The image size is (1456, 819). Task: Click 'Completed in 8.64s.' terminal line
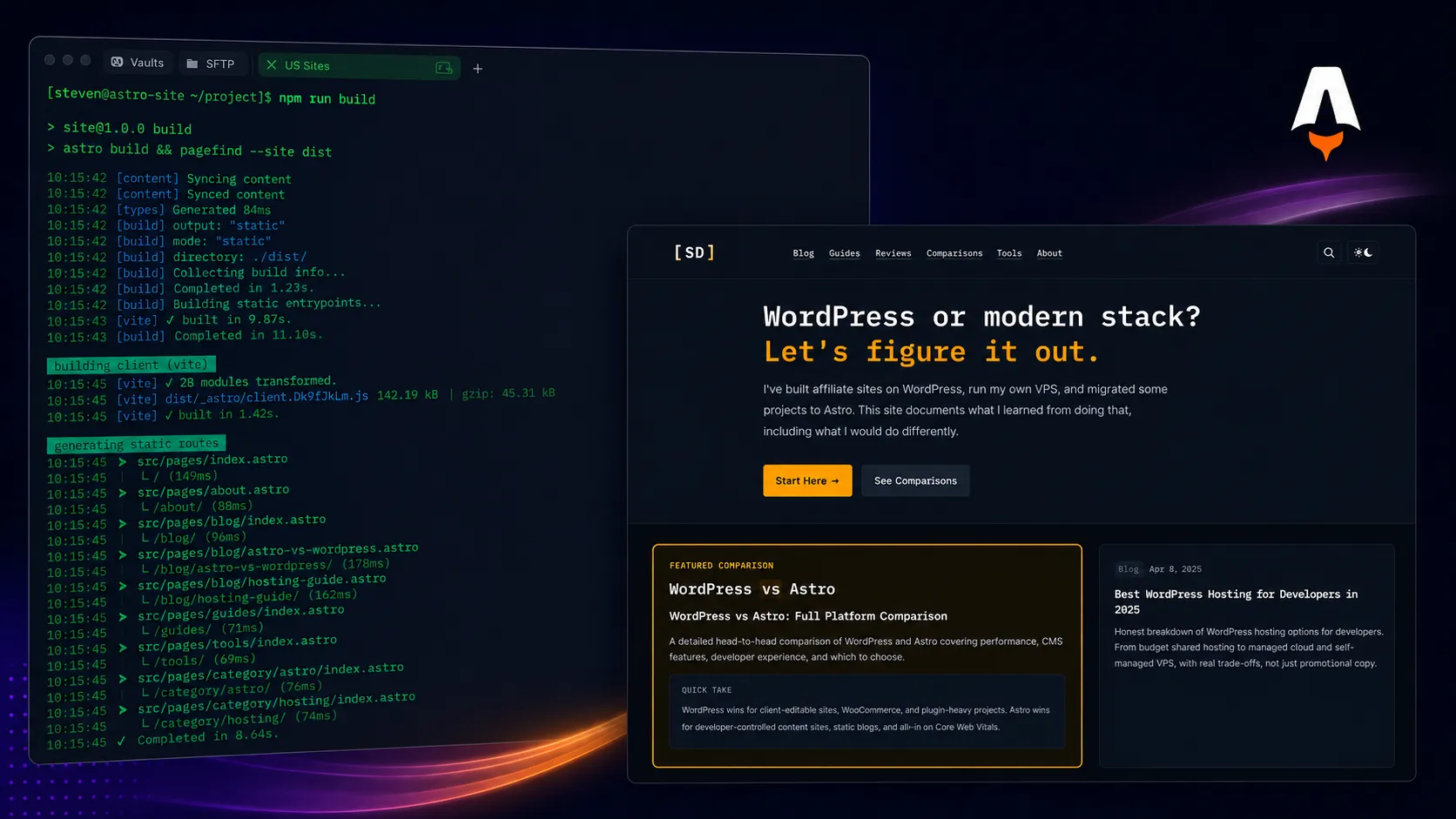click(207, 736)
